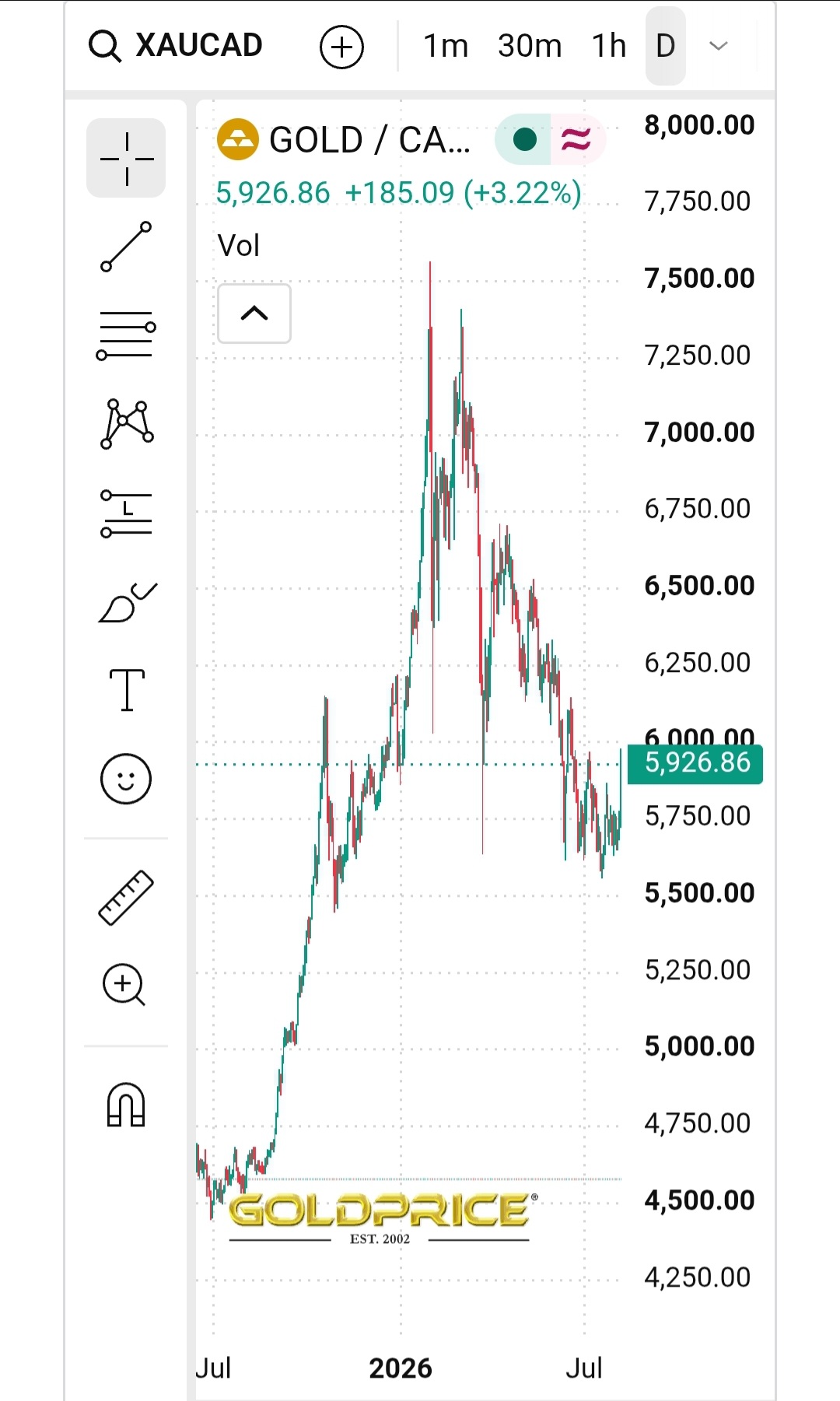The height and width of the screenshot is (1401, 840).
Task: Expand the timeframe dropdown chevron
Action: (719, 46)
